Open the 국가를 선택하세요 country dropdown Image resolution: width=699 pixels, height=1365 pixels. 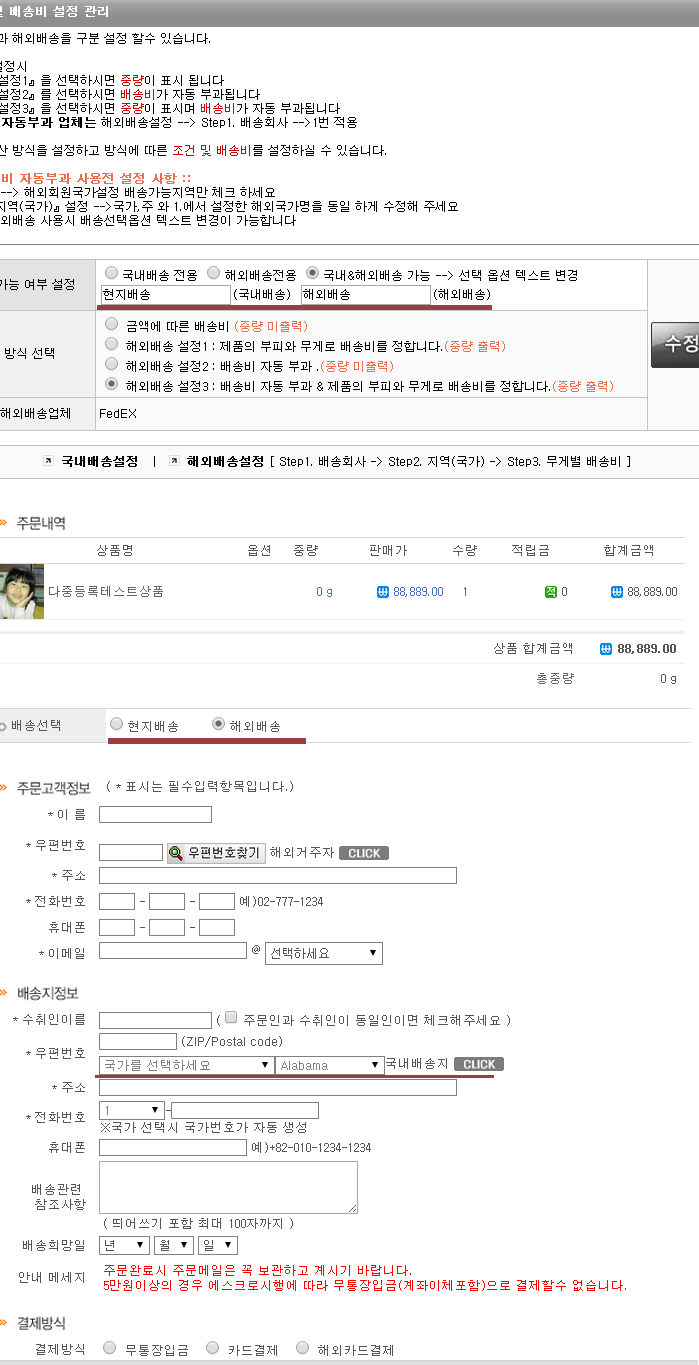[x=186, y=1065]
